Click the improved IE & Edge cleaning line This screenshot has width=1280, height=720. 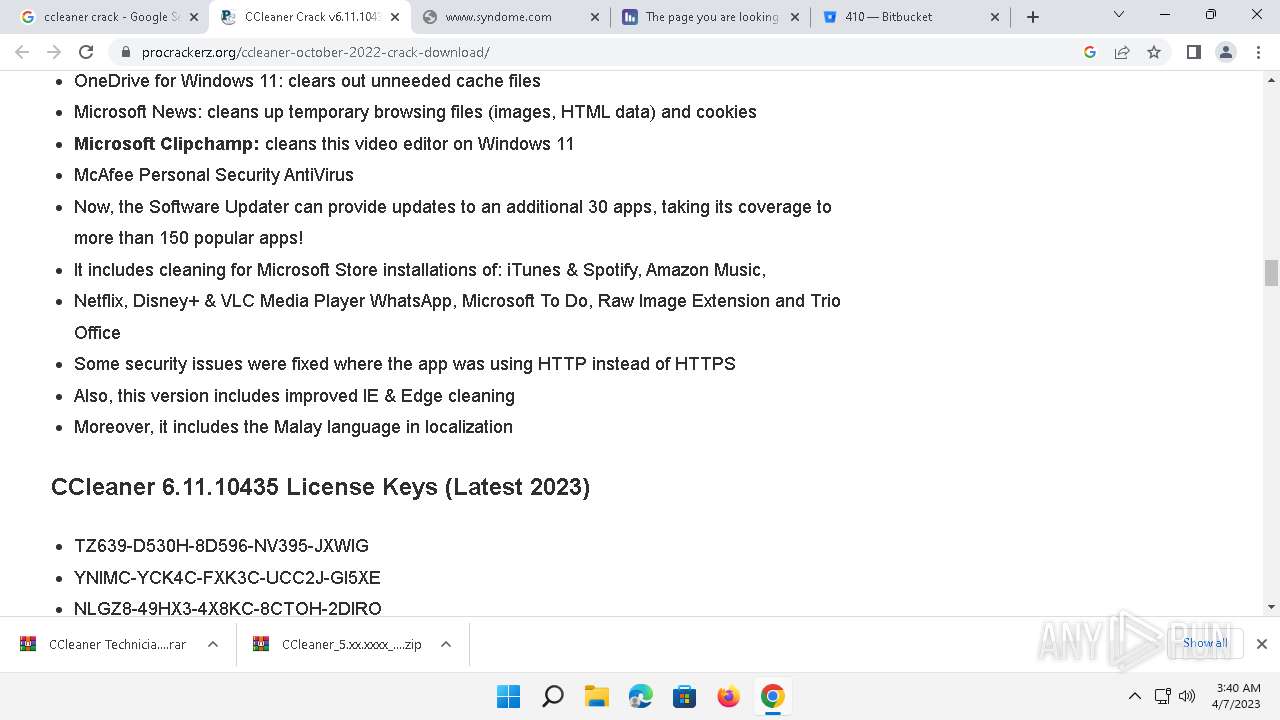(x=294, y=396)
